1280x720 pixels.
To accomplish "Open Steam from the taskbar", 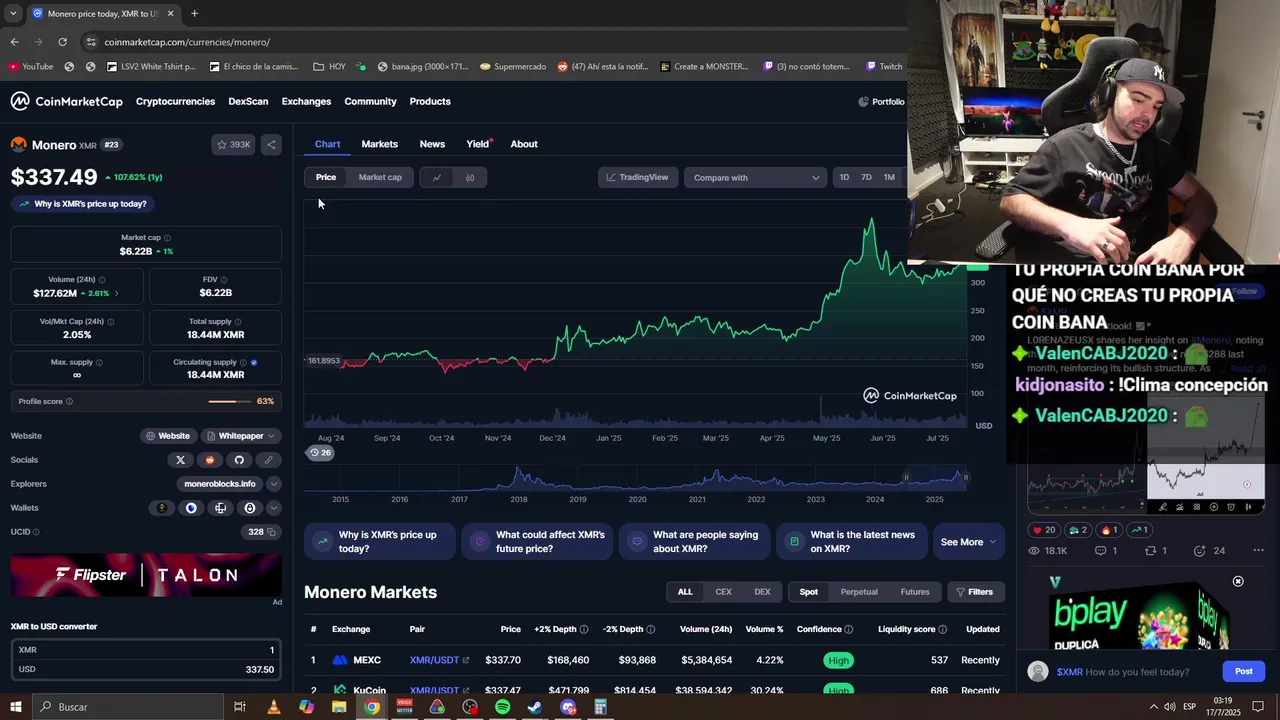I will coord(535,707).
